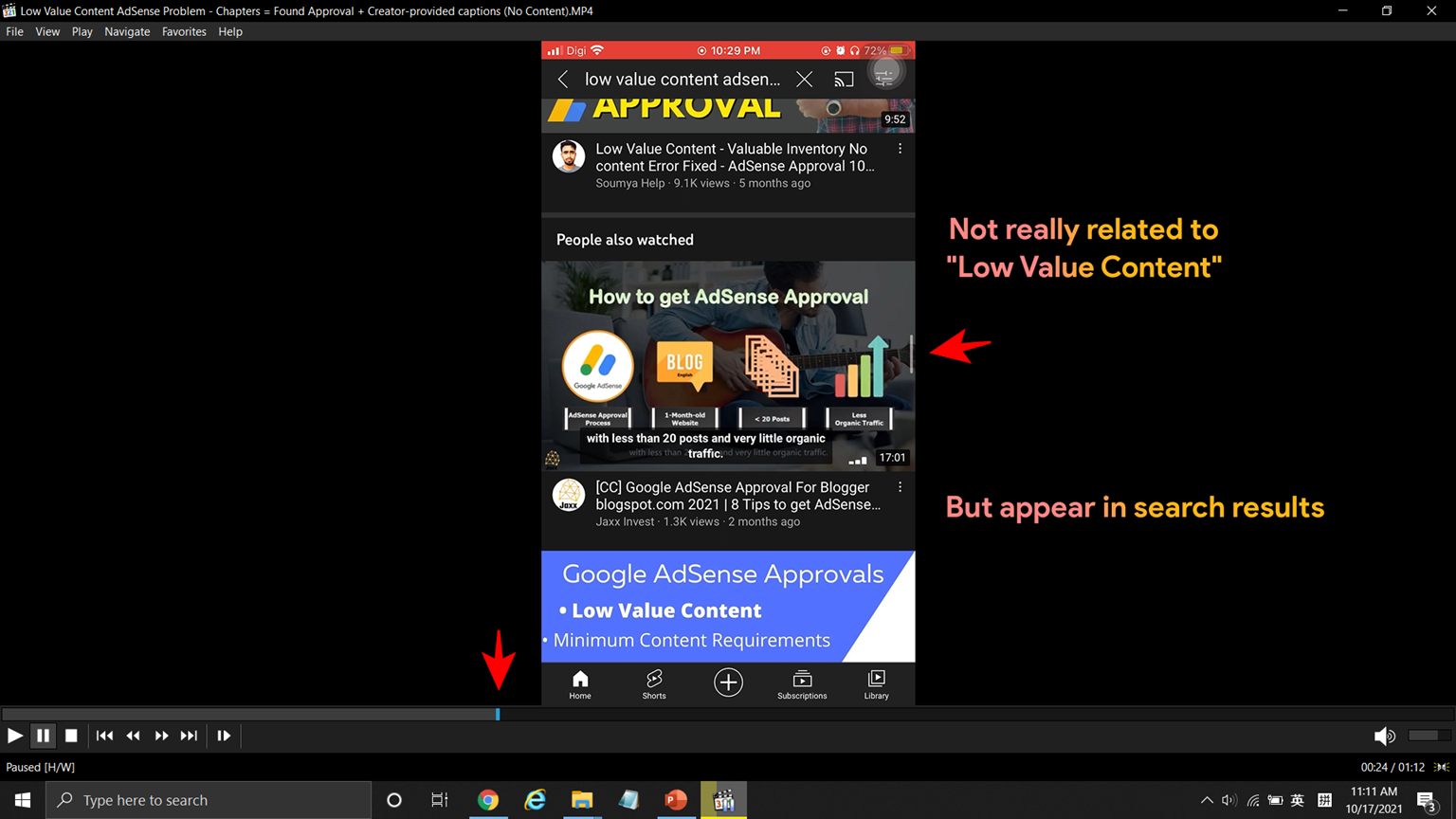Screen dimensions: 1456x819
Task: Click the frame-step button
Action: 224,736
